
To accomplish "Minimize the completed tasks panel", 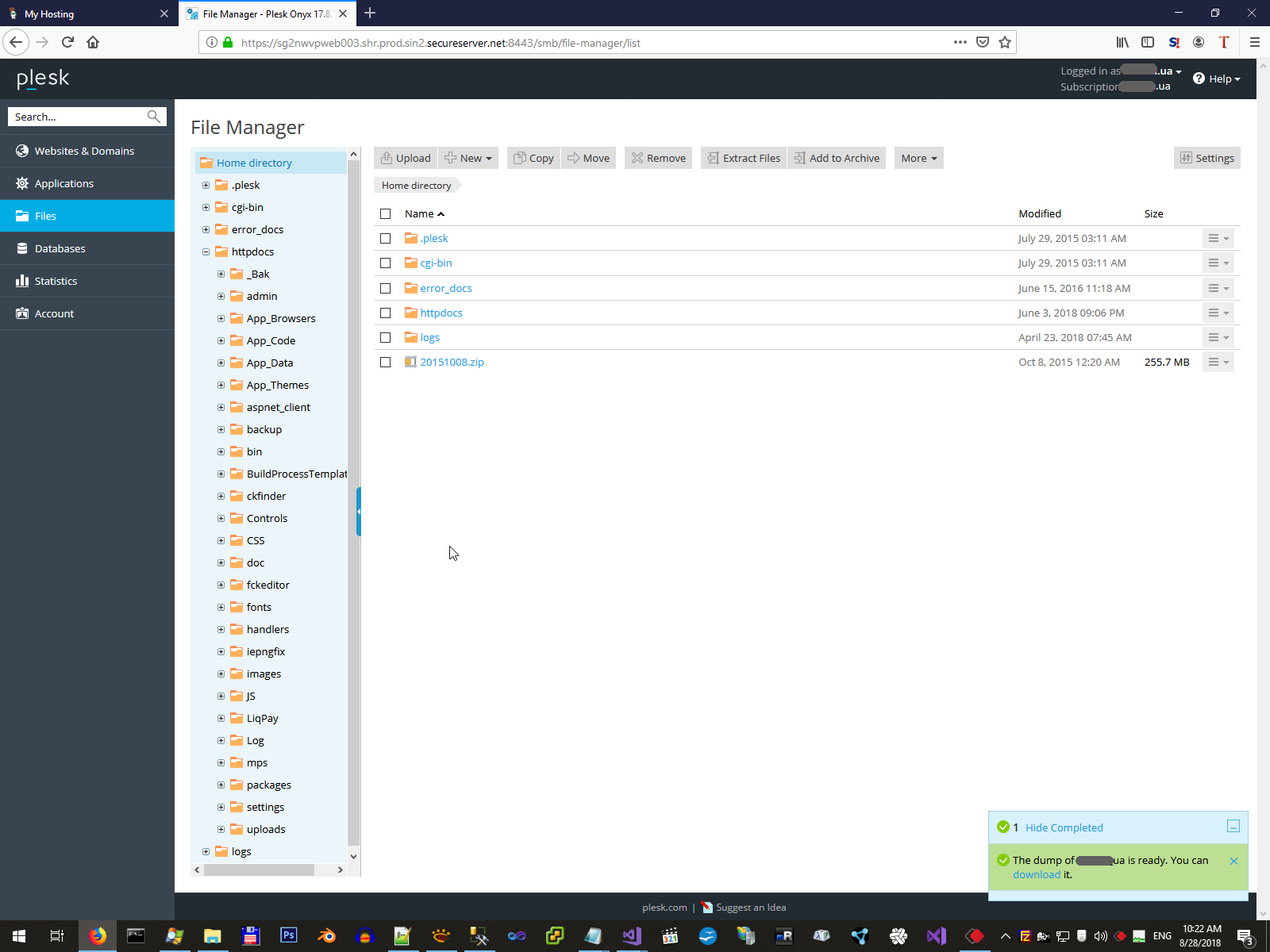I will (1233, 827).
